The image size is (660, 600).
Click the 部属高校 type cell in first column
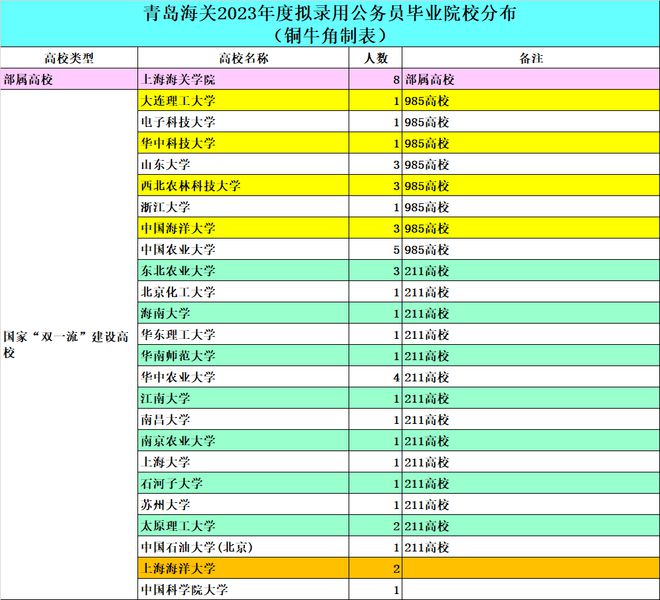click(x=69, y=79)
